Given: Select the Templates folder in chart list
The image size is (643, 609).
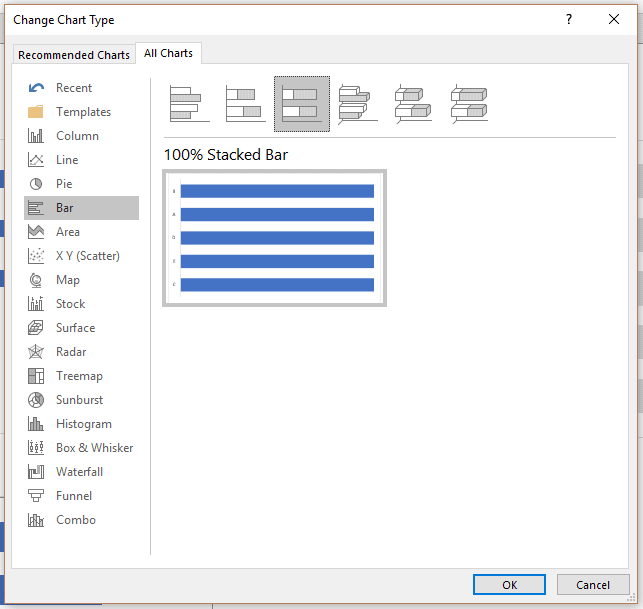Looking at the screenshot, I should click(82, 112).
